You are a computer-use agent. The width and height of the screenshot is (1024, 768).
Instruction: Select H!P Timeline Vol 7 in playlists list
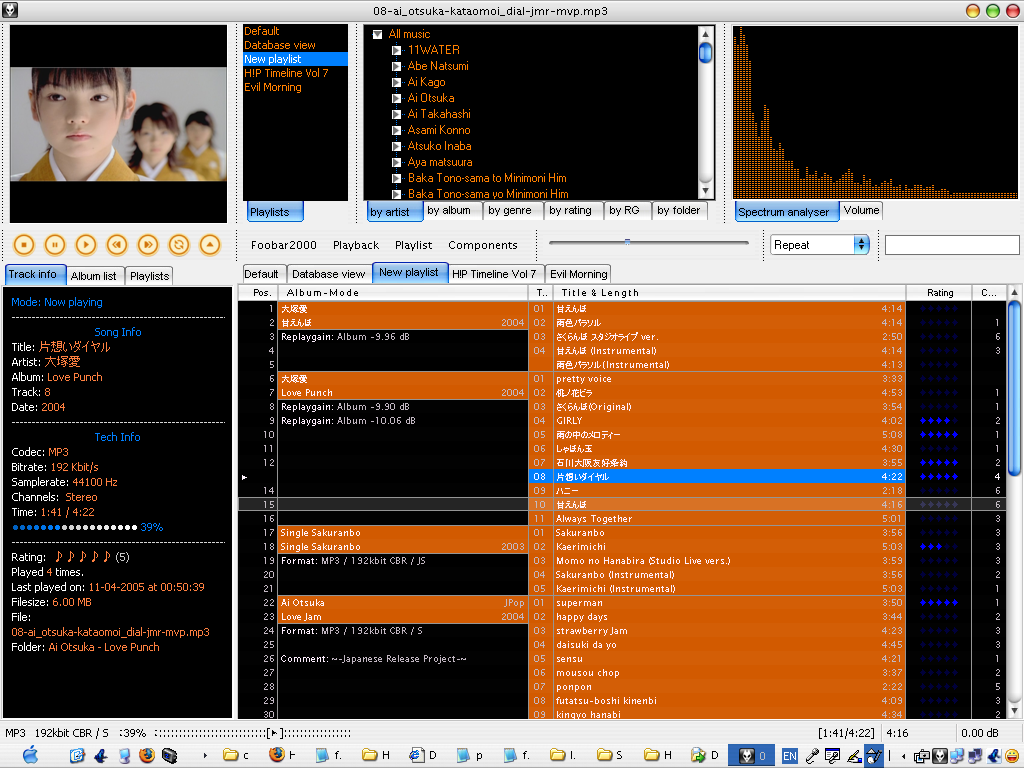click(x=286, y=73)
